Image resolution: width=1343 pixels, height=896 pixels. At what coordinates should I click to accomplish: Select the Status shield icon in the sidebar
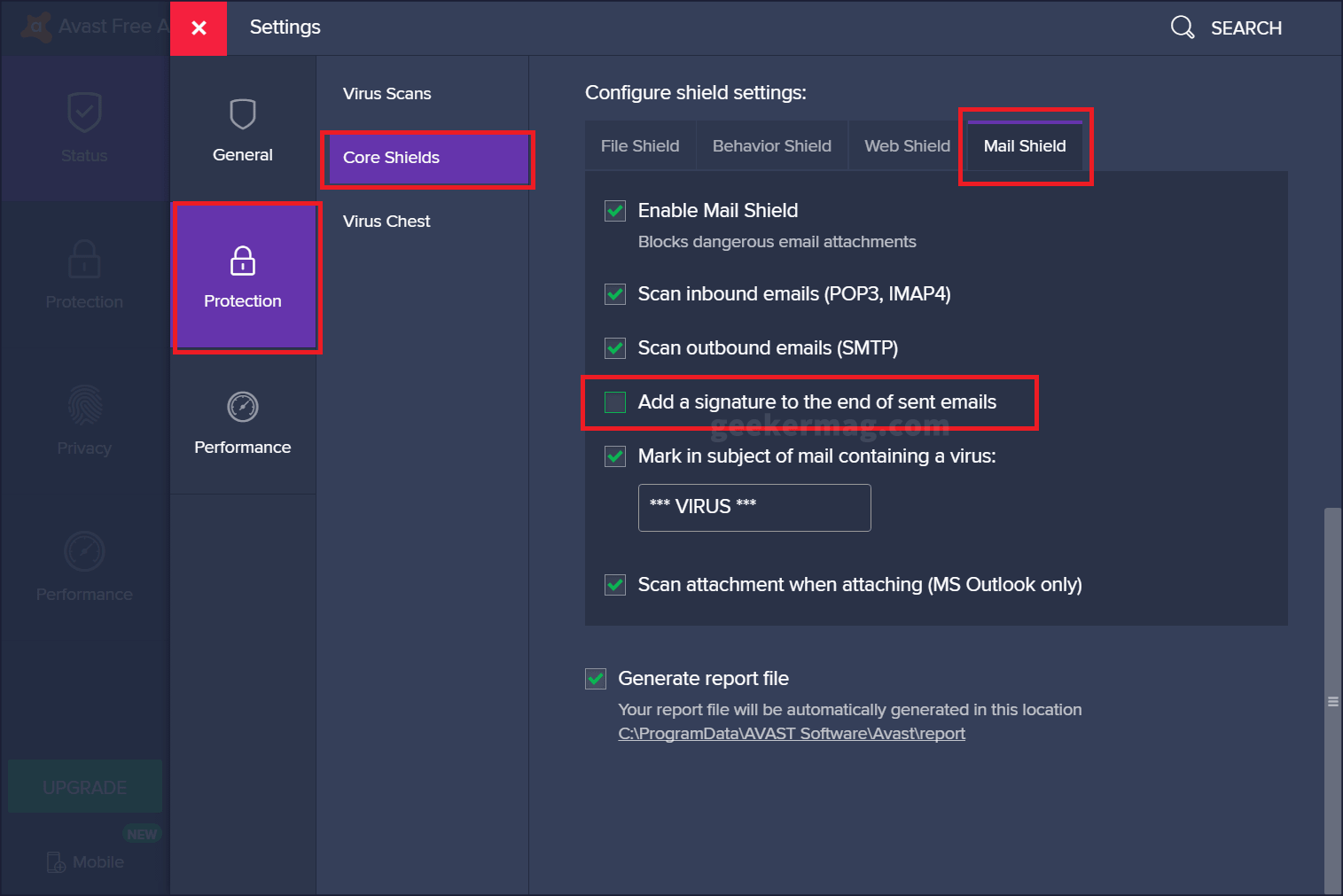(84, 113)
